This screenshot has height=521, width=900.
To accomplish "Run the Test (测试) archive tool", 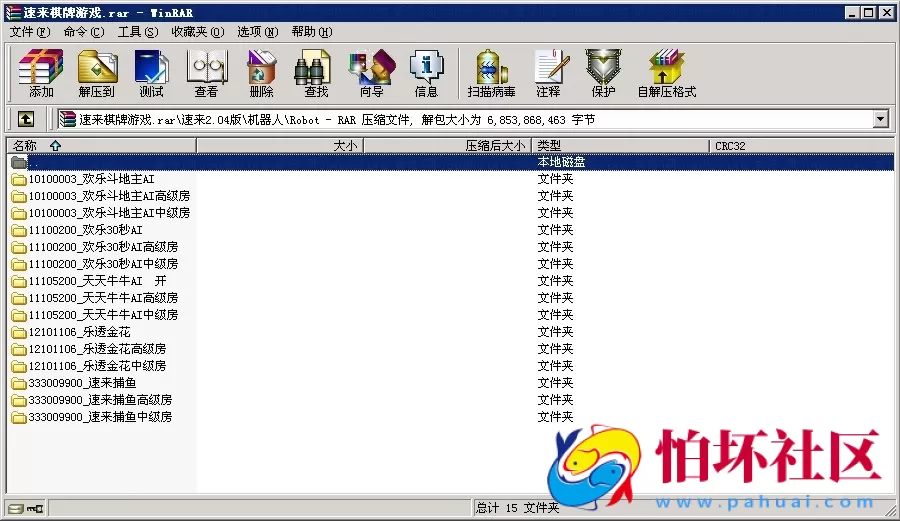I will (152, 73).
